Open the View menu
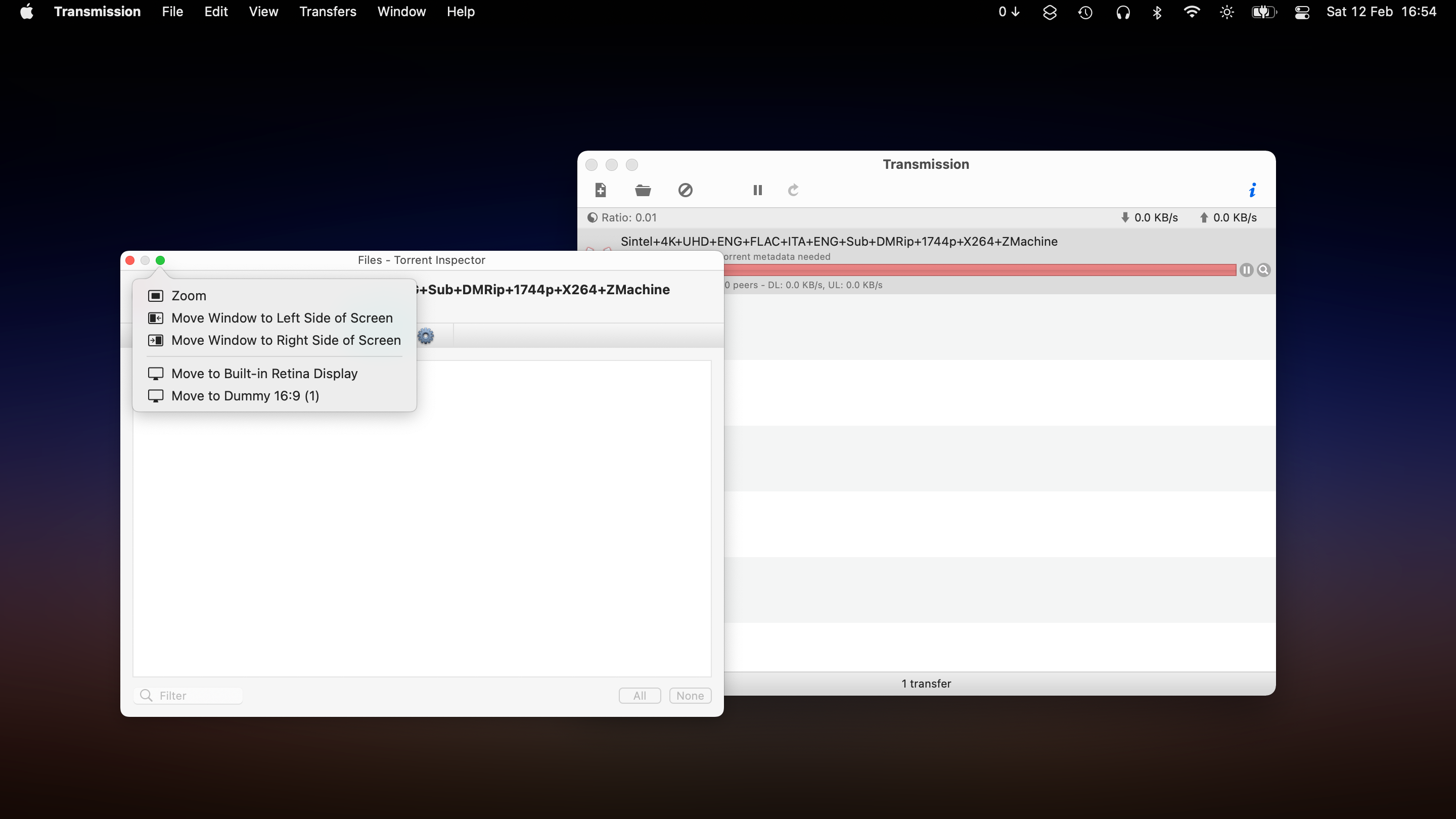The height and width of the screenshot is (819, 1456). 263,11
